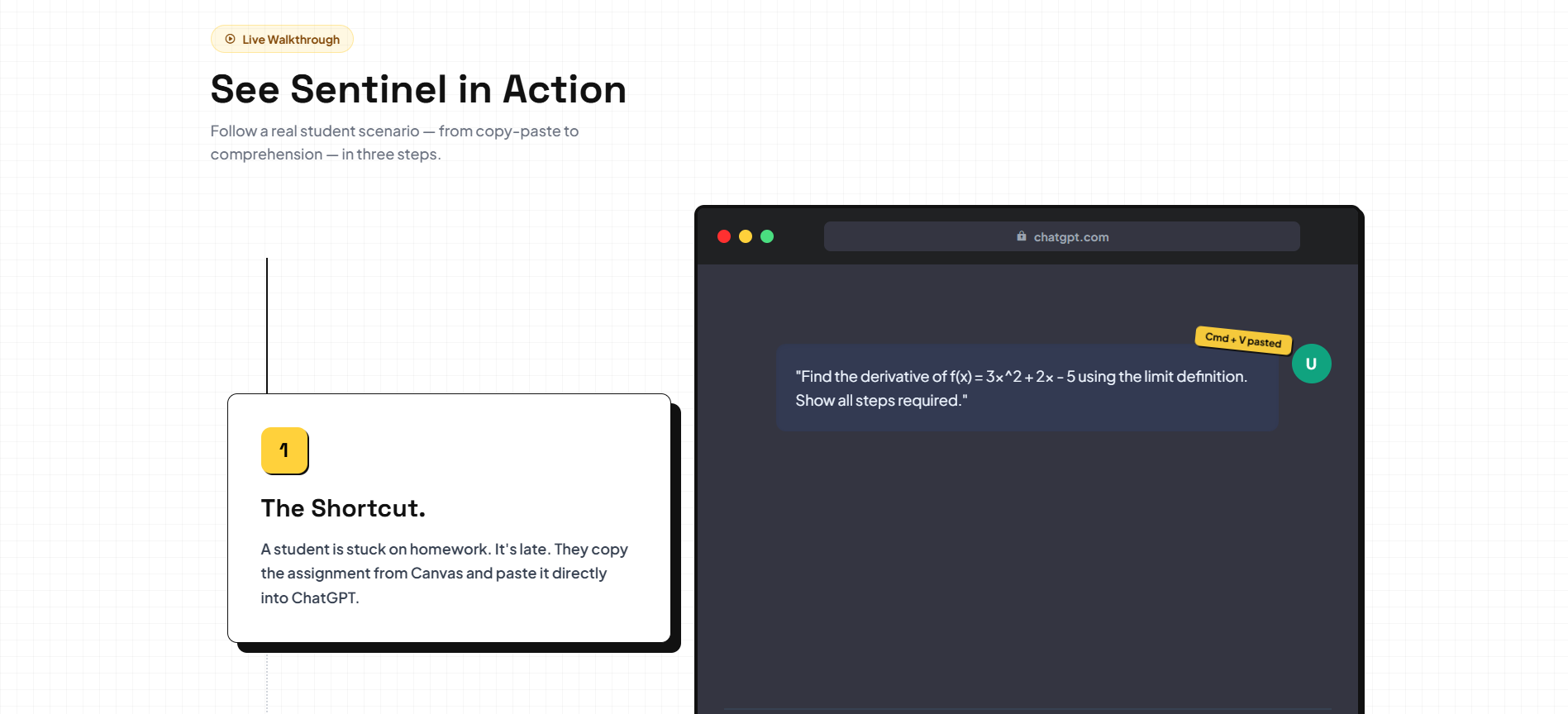1568x714 pixels.
Task: Click the heading "The Shortcut."
Action: [343, 508]
